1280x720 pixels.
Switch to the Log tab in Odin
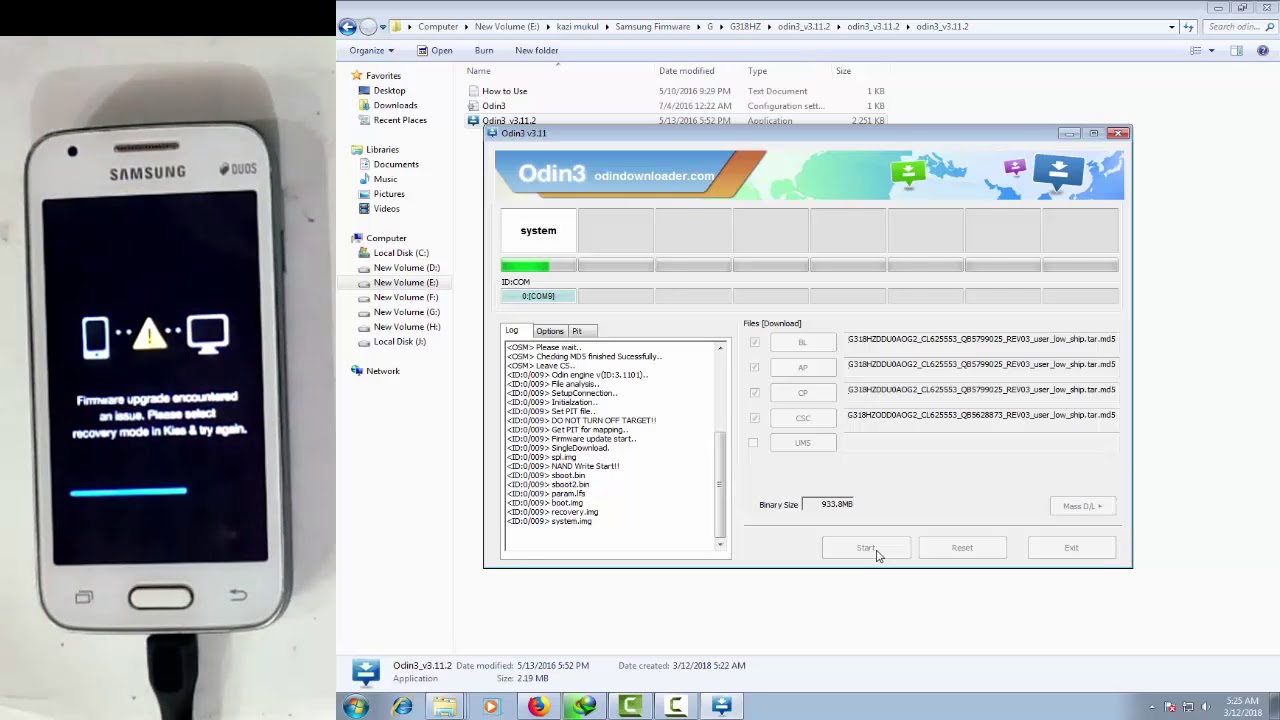pyautogui.click(x=512, y=331)
